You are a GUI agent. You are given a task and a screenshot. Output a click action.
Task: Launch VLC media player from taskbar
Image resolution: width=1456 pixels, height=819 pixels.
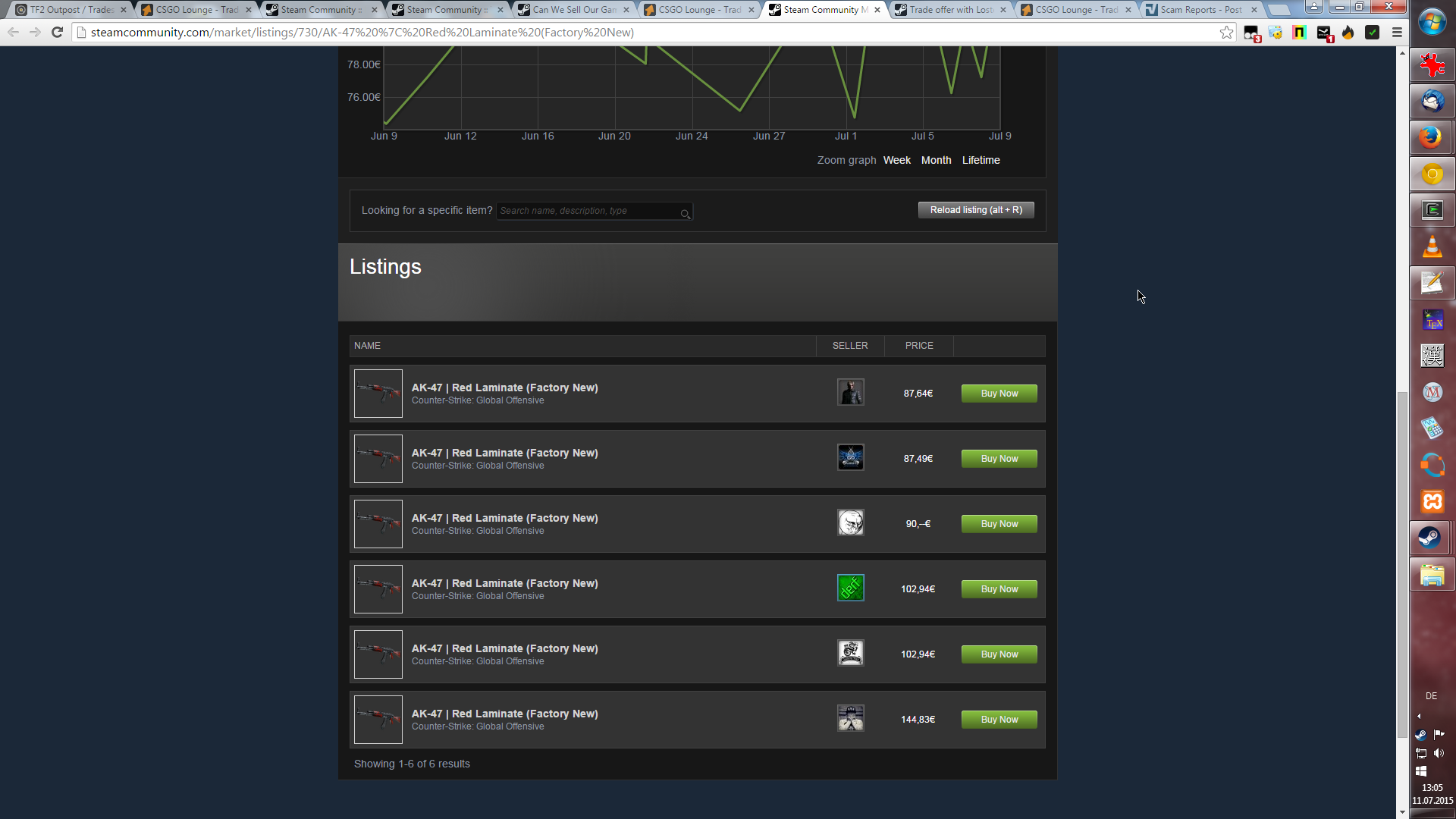click(x=1432, y=247)
